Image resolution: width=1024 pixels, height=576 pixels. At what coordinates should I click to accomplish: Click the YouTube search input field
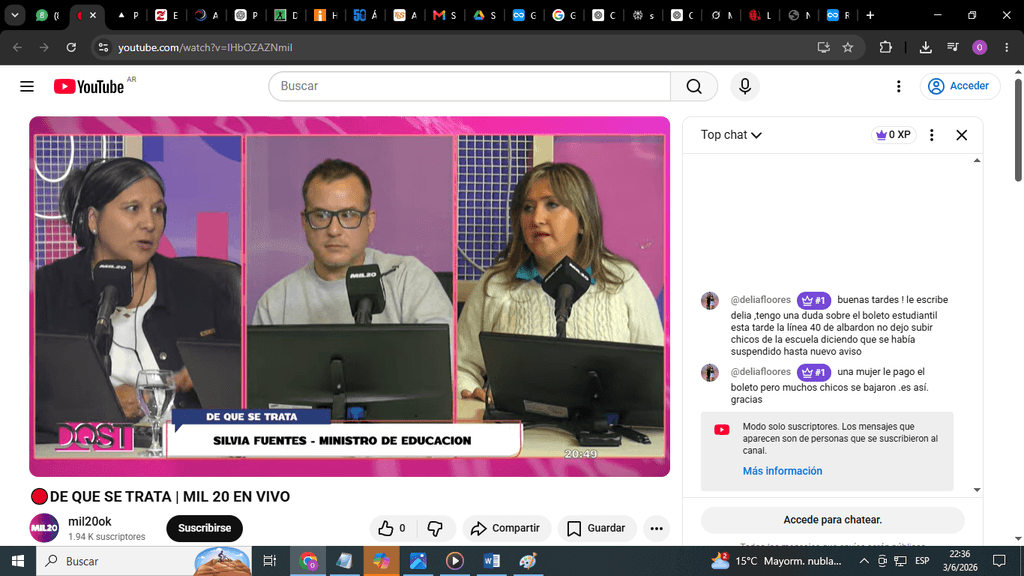click(x=470, y=86)
